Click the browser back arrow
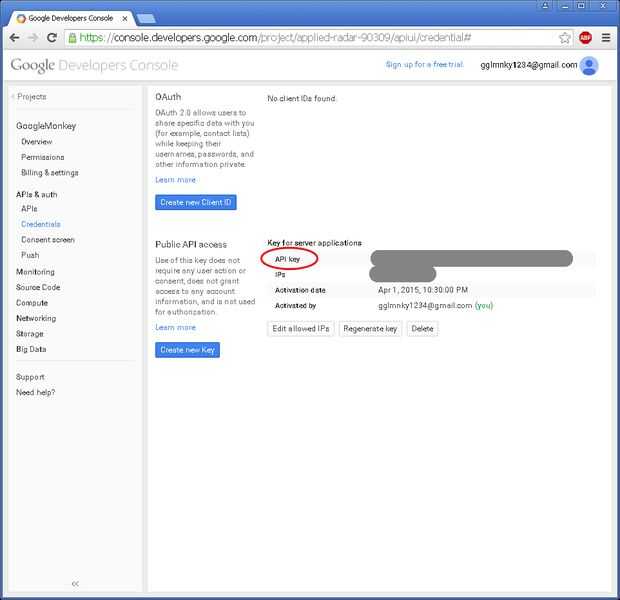This screenshot has height=600, width=620. pos(15,38)
